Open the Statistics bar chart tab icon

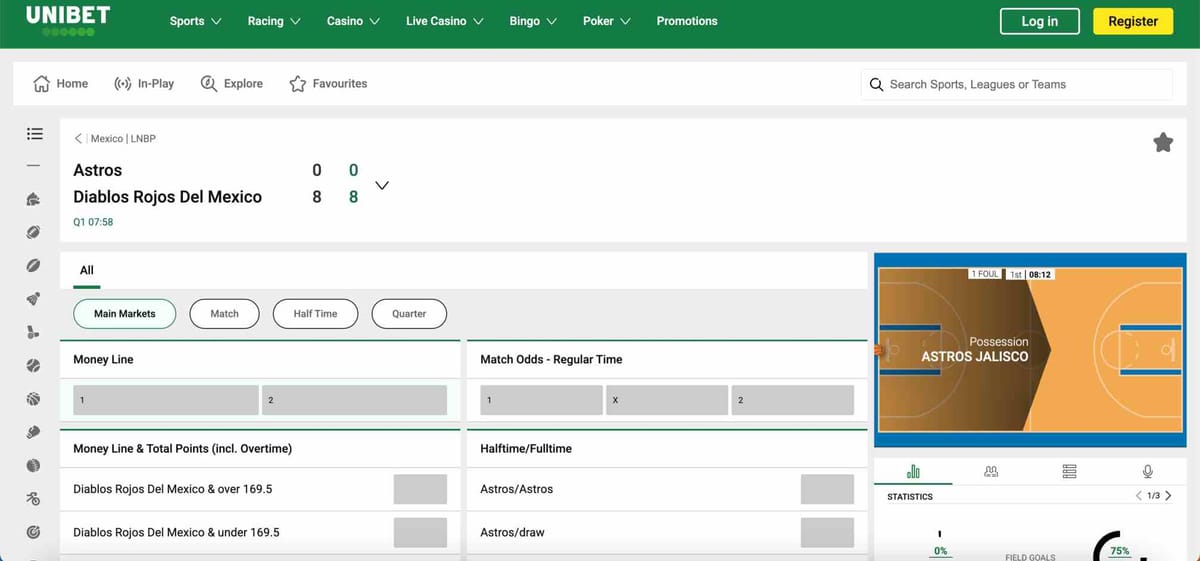(x=913, y=471)
